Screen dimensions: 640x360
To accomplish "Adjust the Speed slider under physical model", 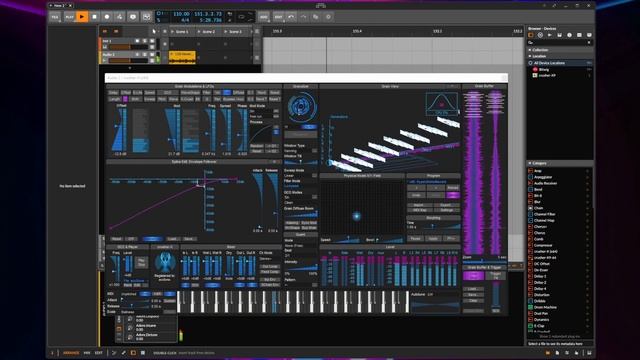I will (x=347, y=239).
